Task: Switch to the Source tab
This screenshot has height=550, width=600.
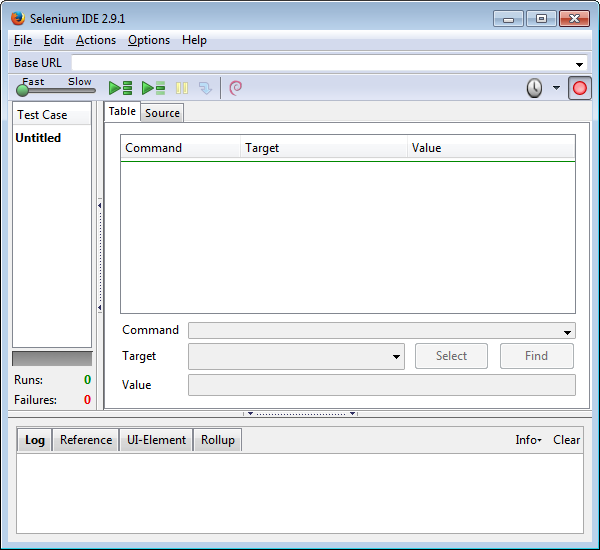Action: [162, 113]
